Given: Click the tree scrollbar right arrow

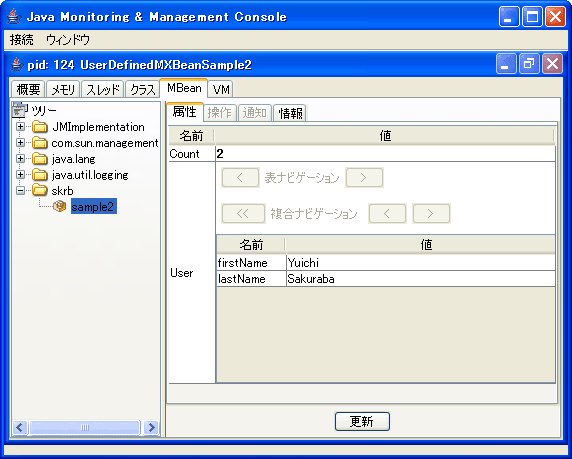Looking at the screenshot, I should [151, 427].
